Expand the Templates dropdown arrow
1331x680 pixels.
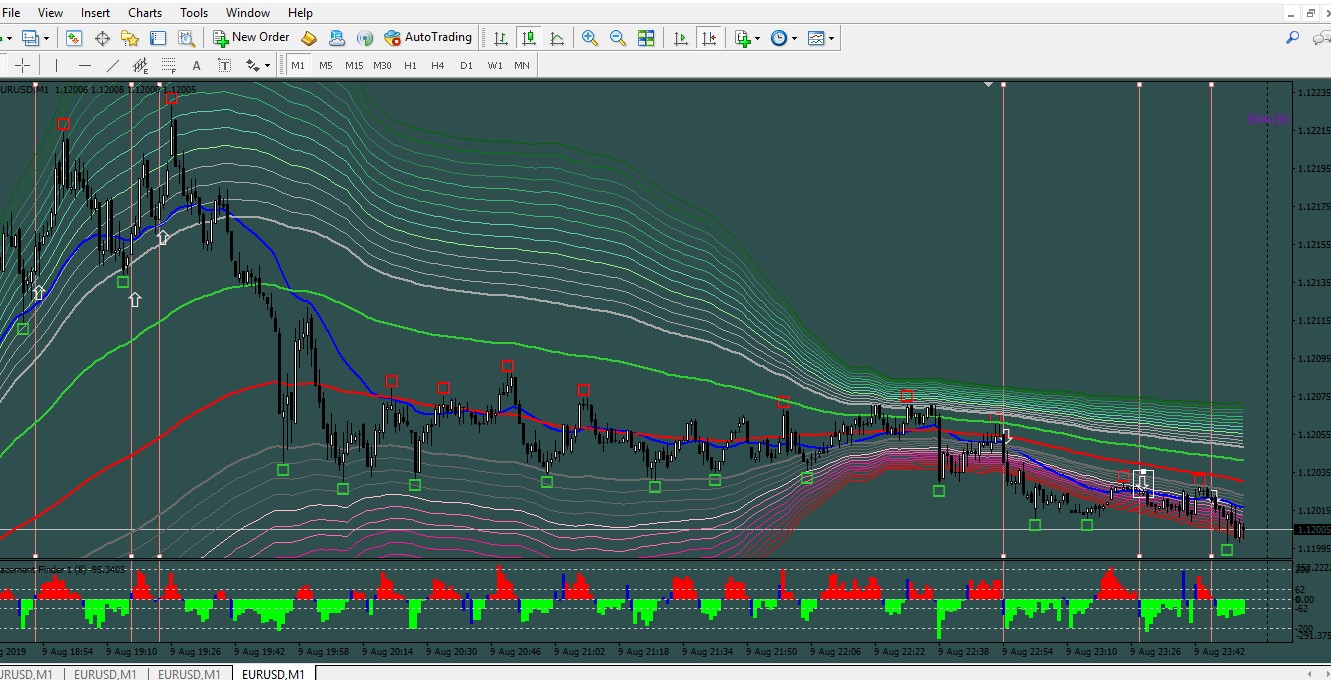(832, 38)
